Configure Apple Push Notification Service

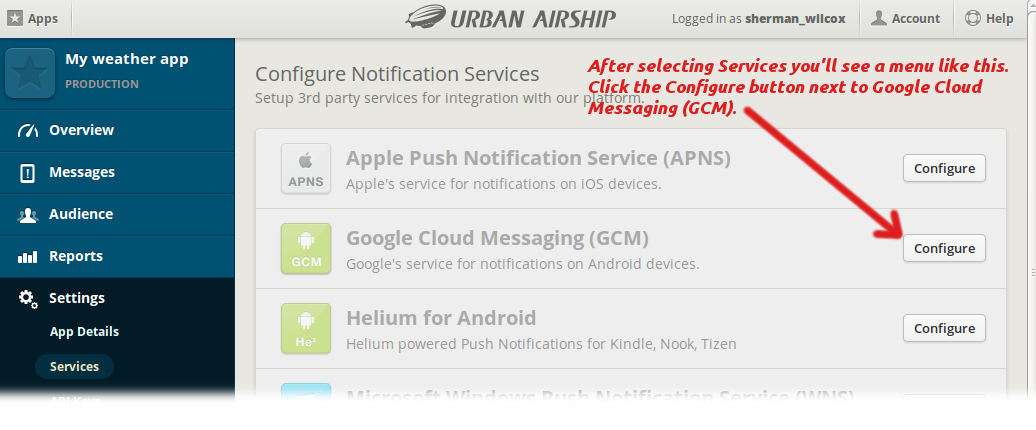click(944, 168)
